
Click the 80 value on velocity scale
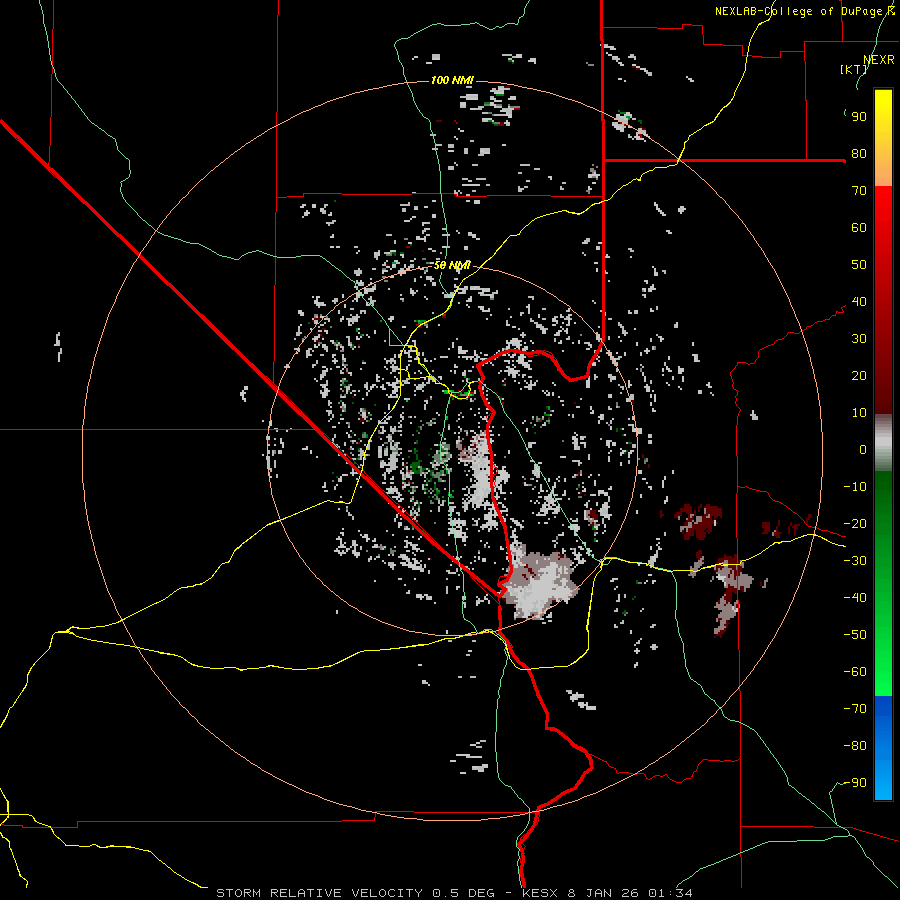coord(859,154)
